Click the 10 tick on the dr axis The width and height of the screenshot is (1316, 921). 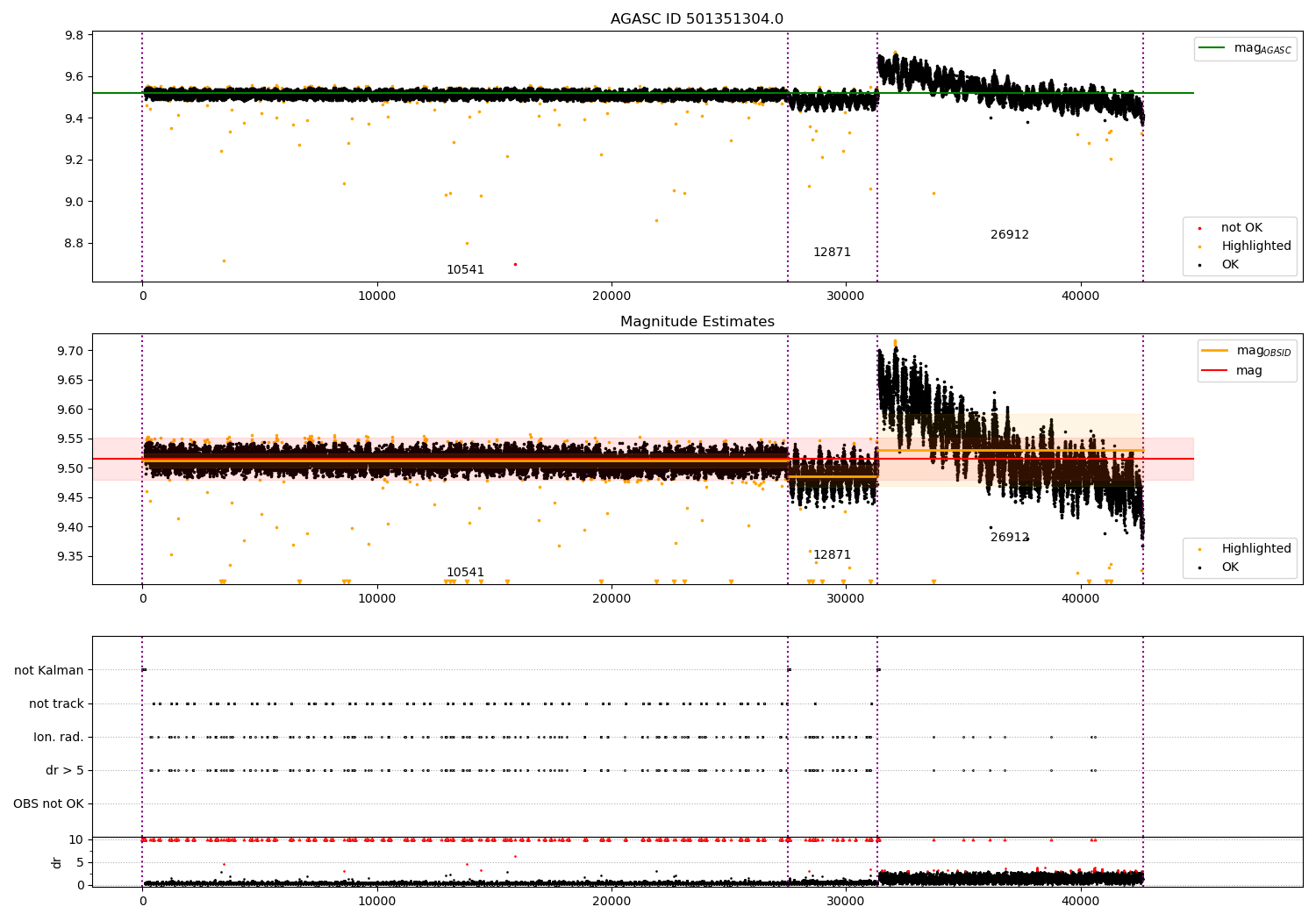tap(76, 840)
